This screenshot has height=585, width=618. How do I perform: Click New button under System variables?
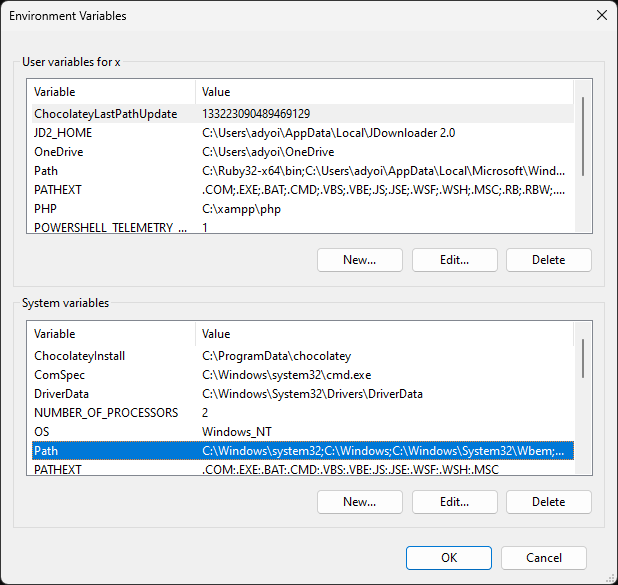[x=359, y=502]
